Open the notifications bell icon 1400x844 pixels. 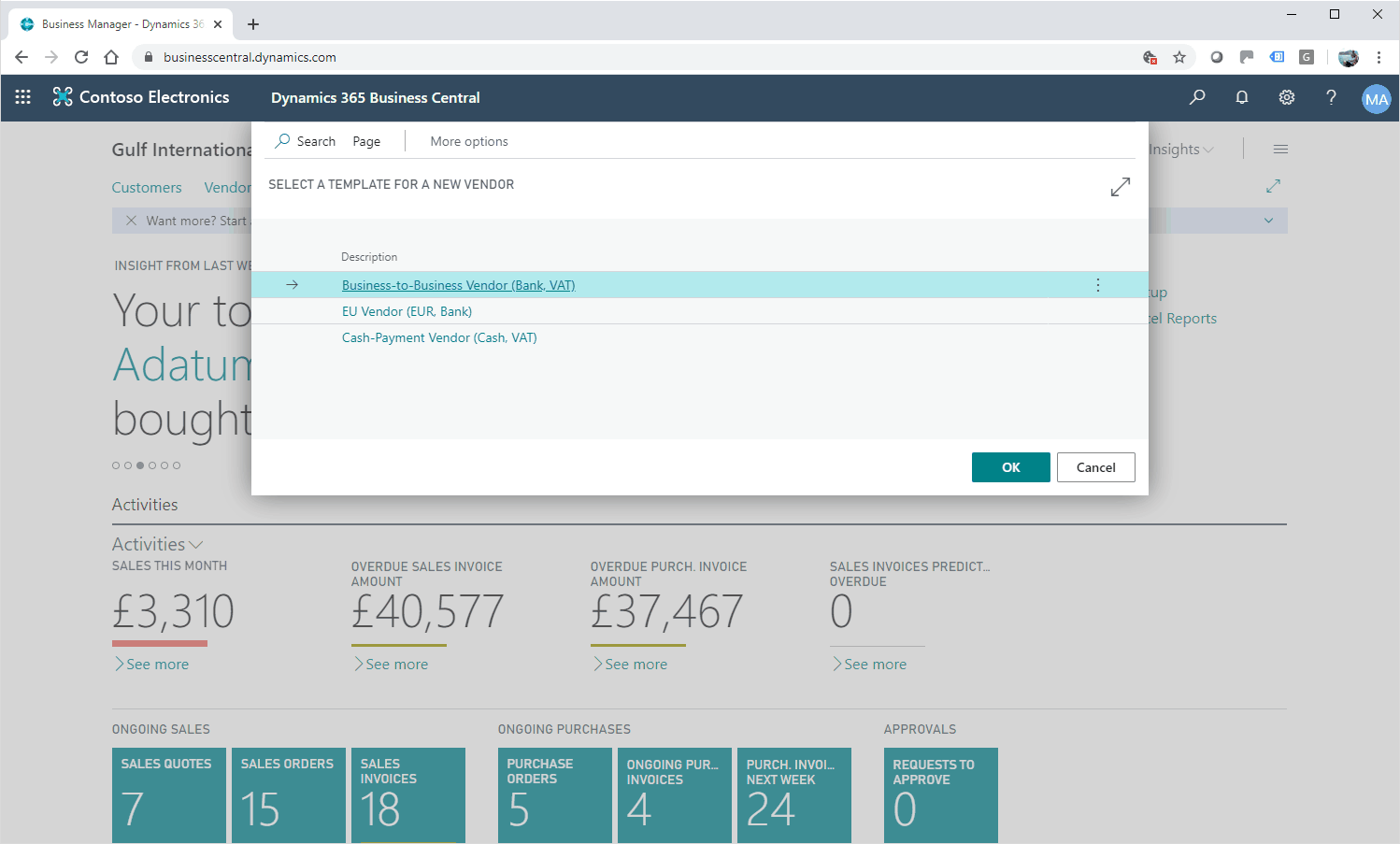point(1242,97)
